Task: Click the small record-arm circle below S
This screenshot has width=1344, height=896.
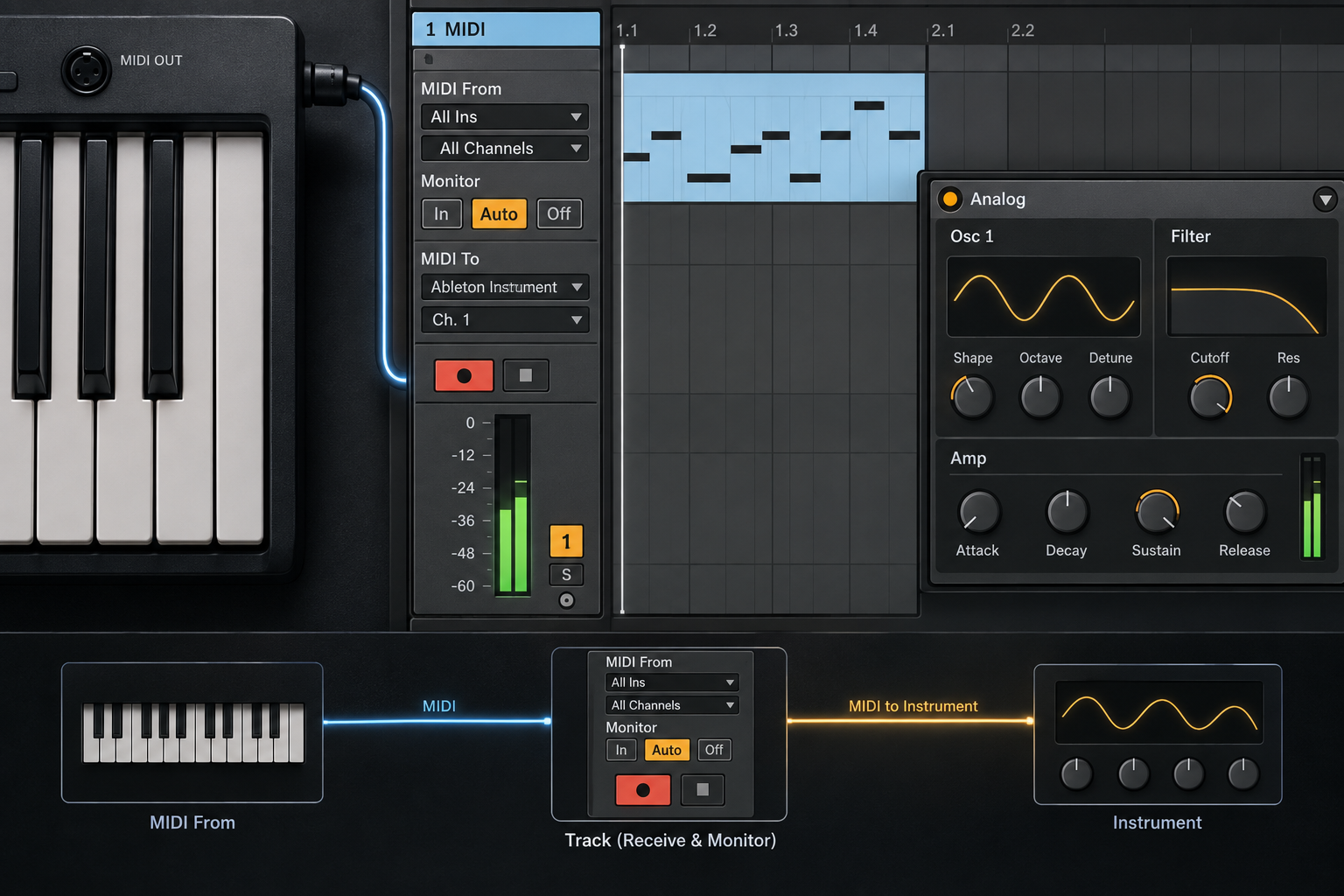Action: 567,600
